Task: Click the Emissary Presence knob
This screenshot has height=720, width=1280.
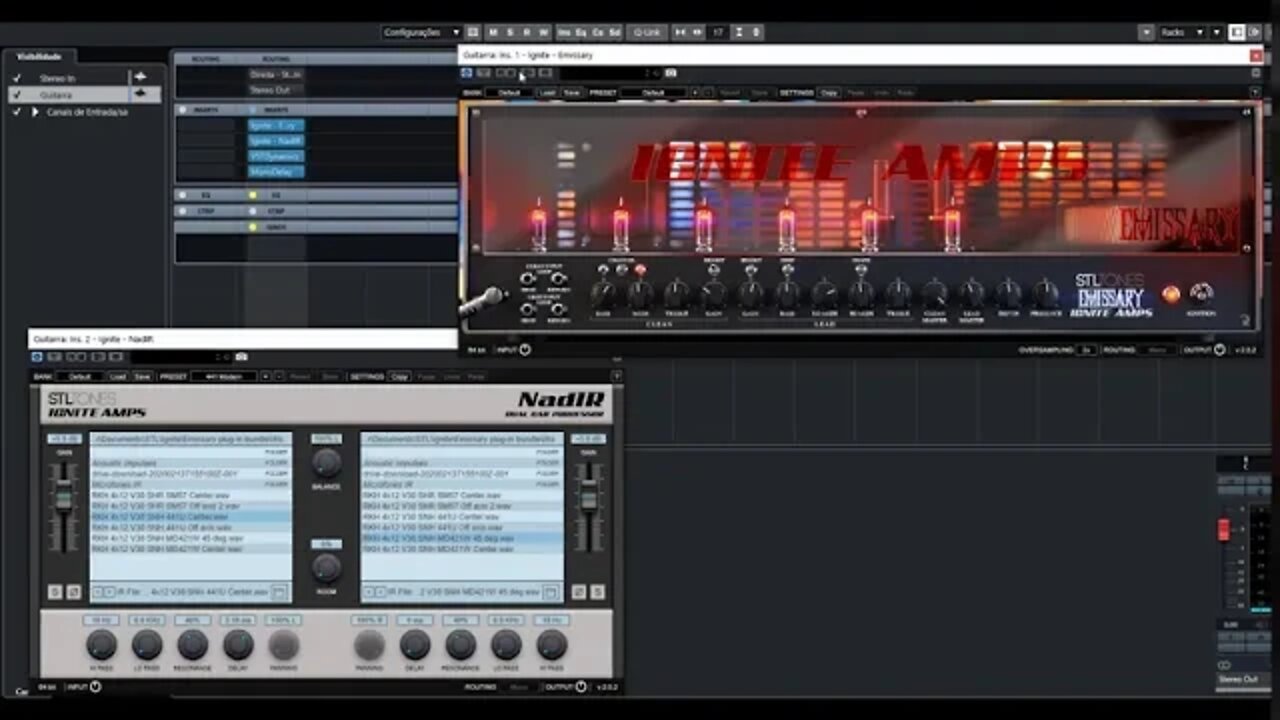Action: point(1045,294)
